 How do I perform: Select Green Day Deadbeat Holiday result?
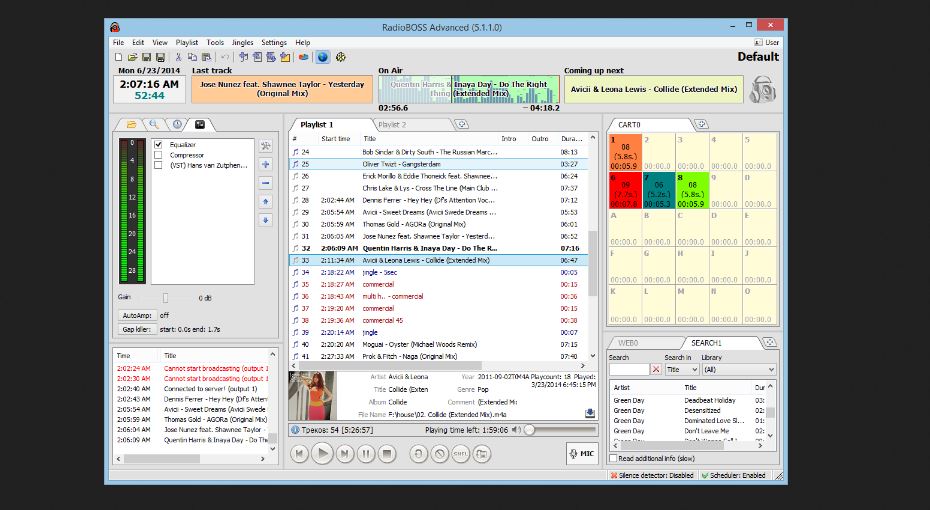pos(688,400)
